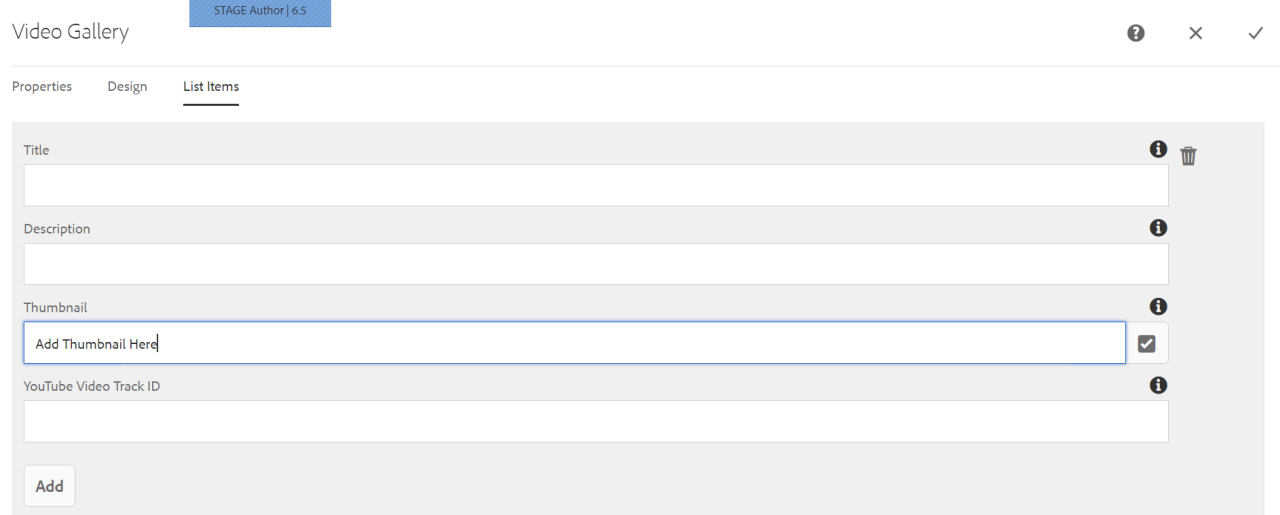Focus the Description input field
This screenshot has width=1280, height=515.
pyautogui.click(x=596, y=264)
